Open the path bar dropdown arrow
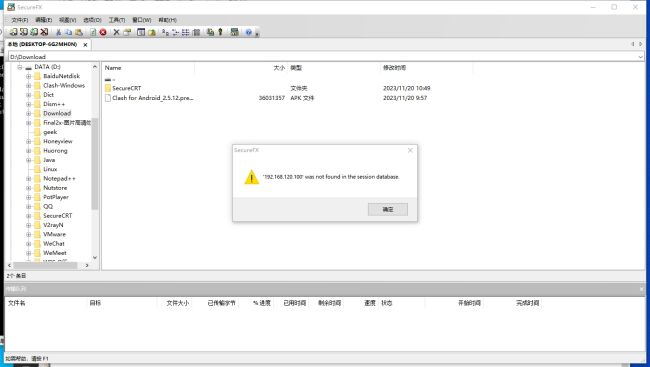The image size is (650, 367). click(640, 57)
